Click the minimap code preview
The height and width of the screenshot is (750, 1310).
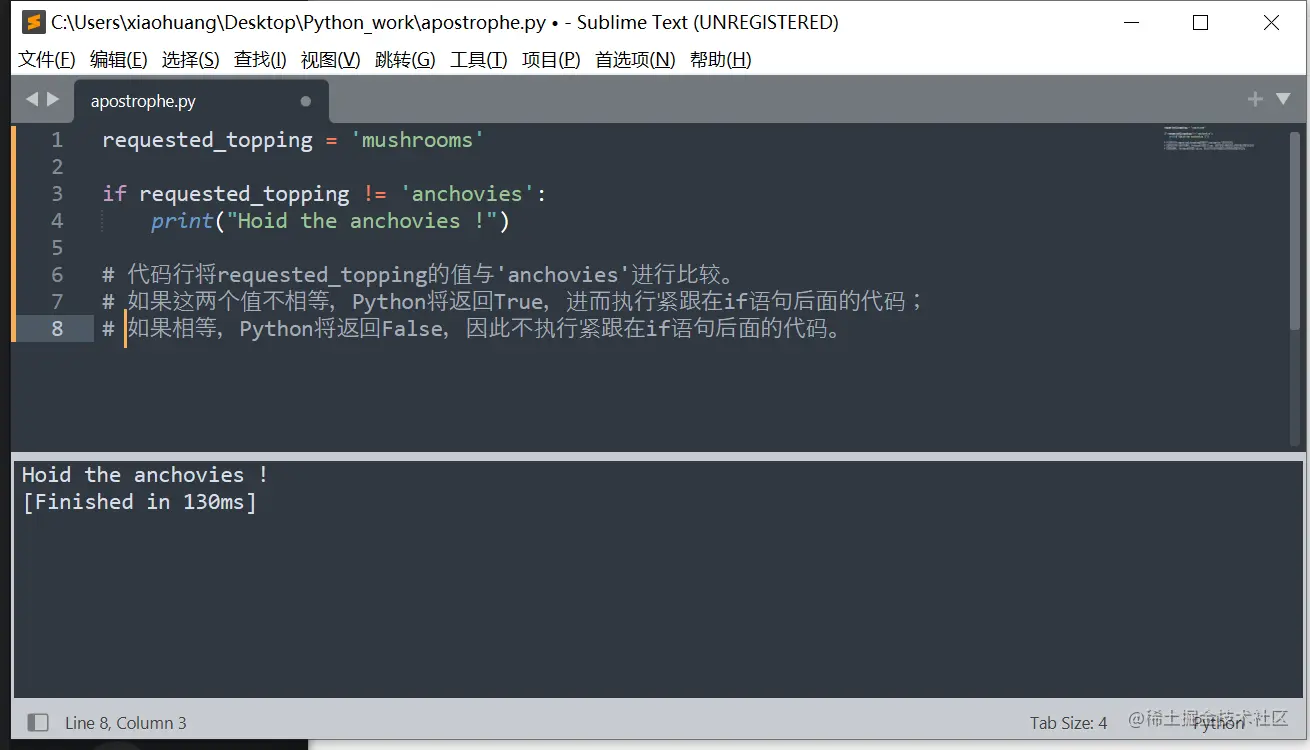pyautogui.click(x=1208, y=140)
